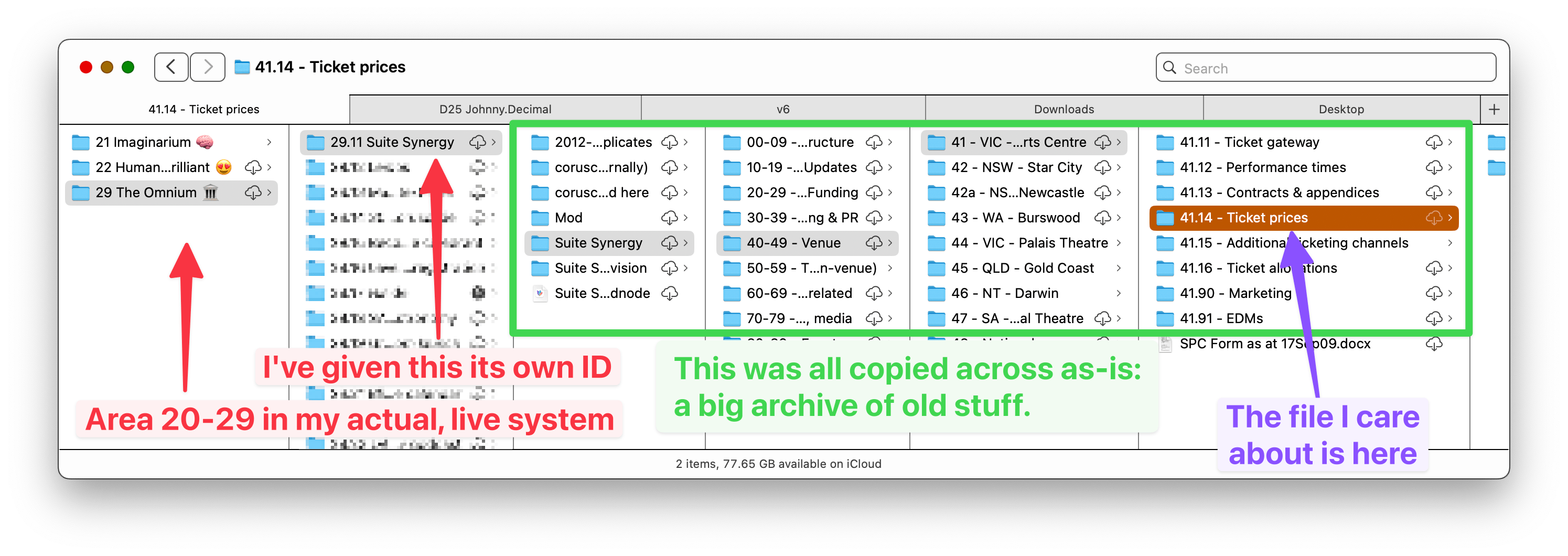Click the cloud download icon for "22 Human...rilliant"
The image size is (1568, 556).
click(254, 167)
